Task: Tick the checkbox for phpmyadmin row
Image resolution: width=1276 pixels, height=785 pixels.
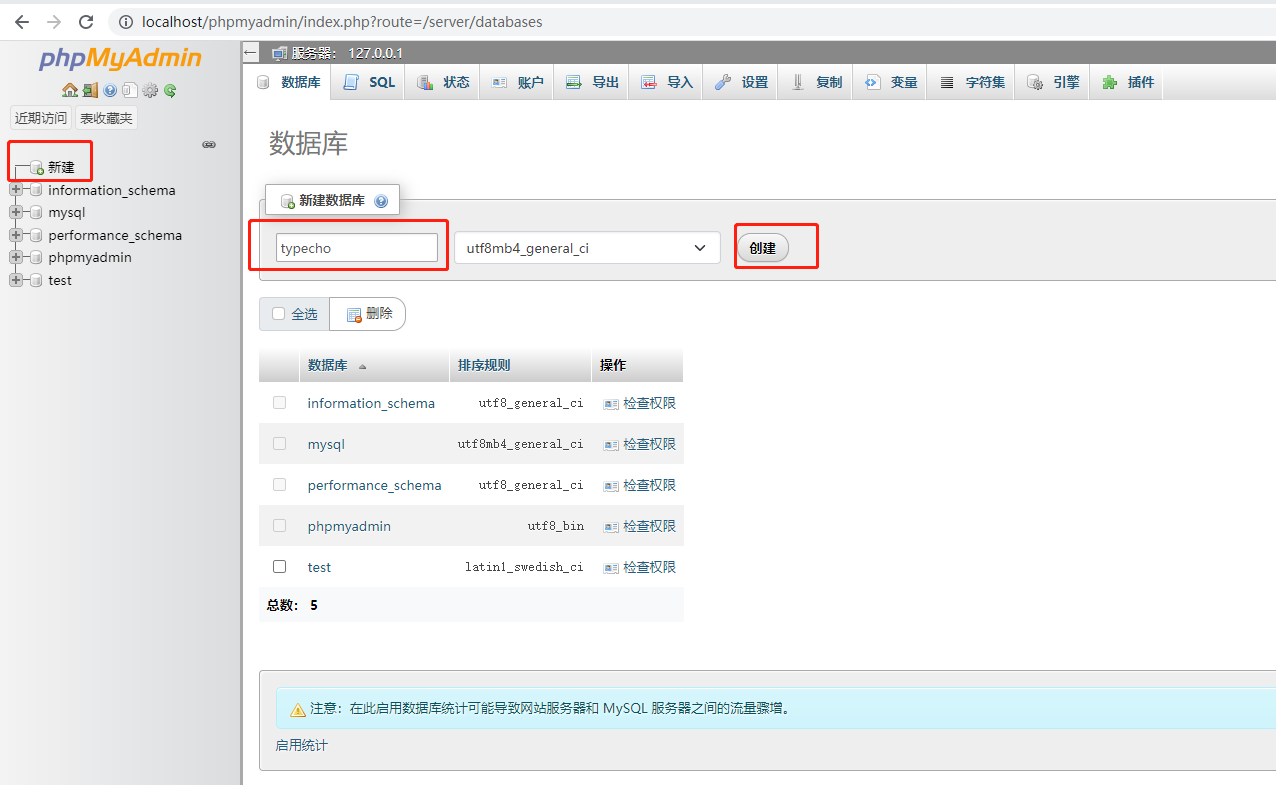Action: coord(279,525)
